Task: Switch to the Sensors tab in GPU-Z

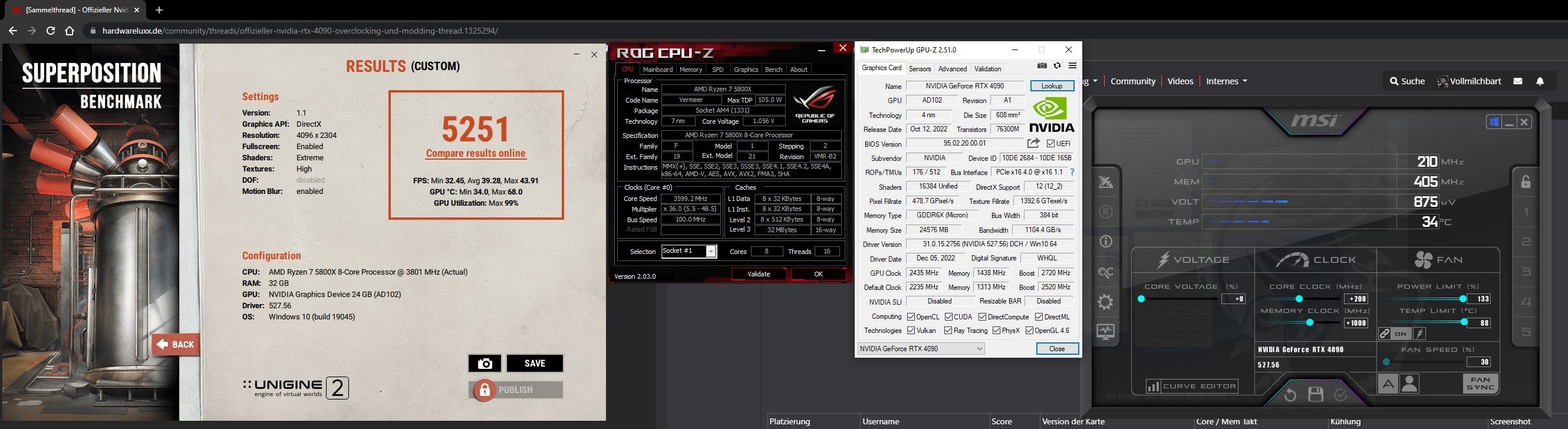Action: click(920, 69)
